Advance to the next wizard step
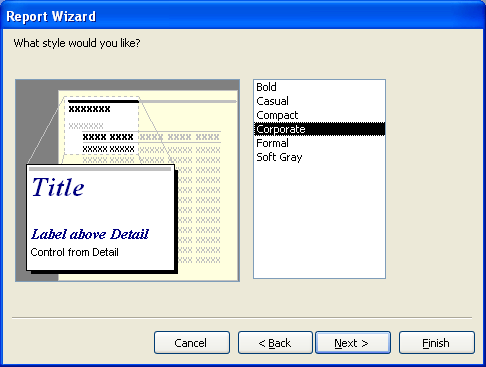This screenshot has height=367, width=486. pos(353,343)
